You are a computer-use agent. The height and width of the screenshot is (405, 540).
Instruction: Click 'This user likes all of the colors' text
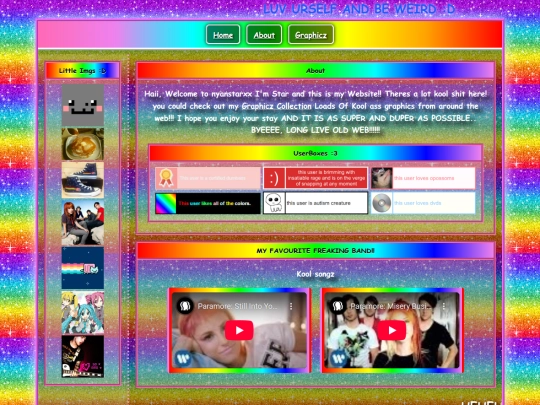tap(215, 203)
